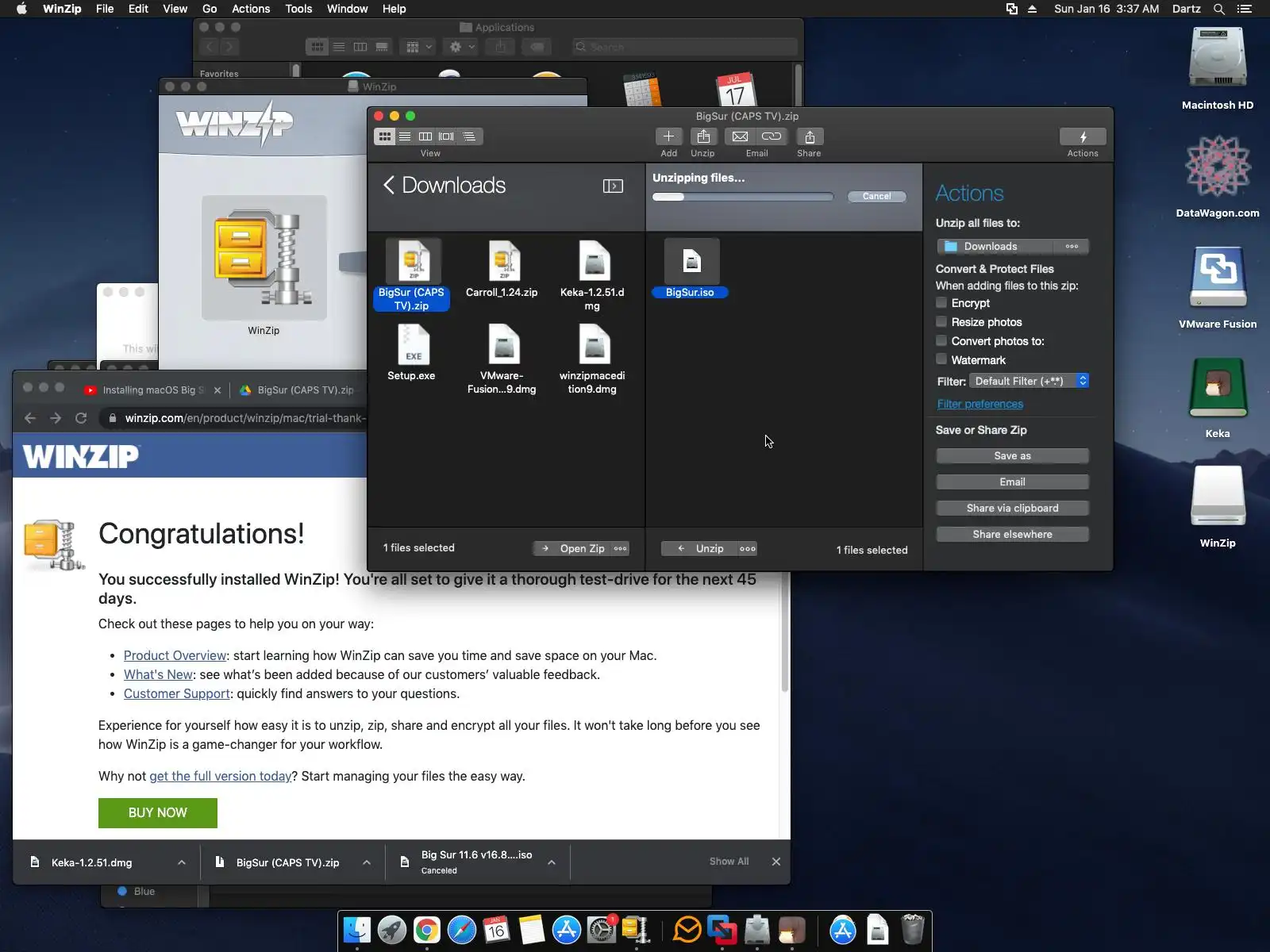Expand BigSur (CAPS TV).zip download options
Image resolution: width=1270 pixels, height=952 pixels.
(367, 862)
